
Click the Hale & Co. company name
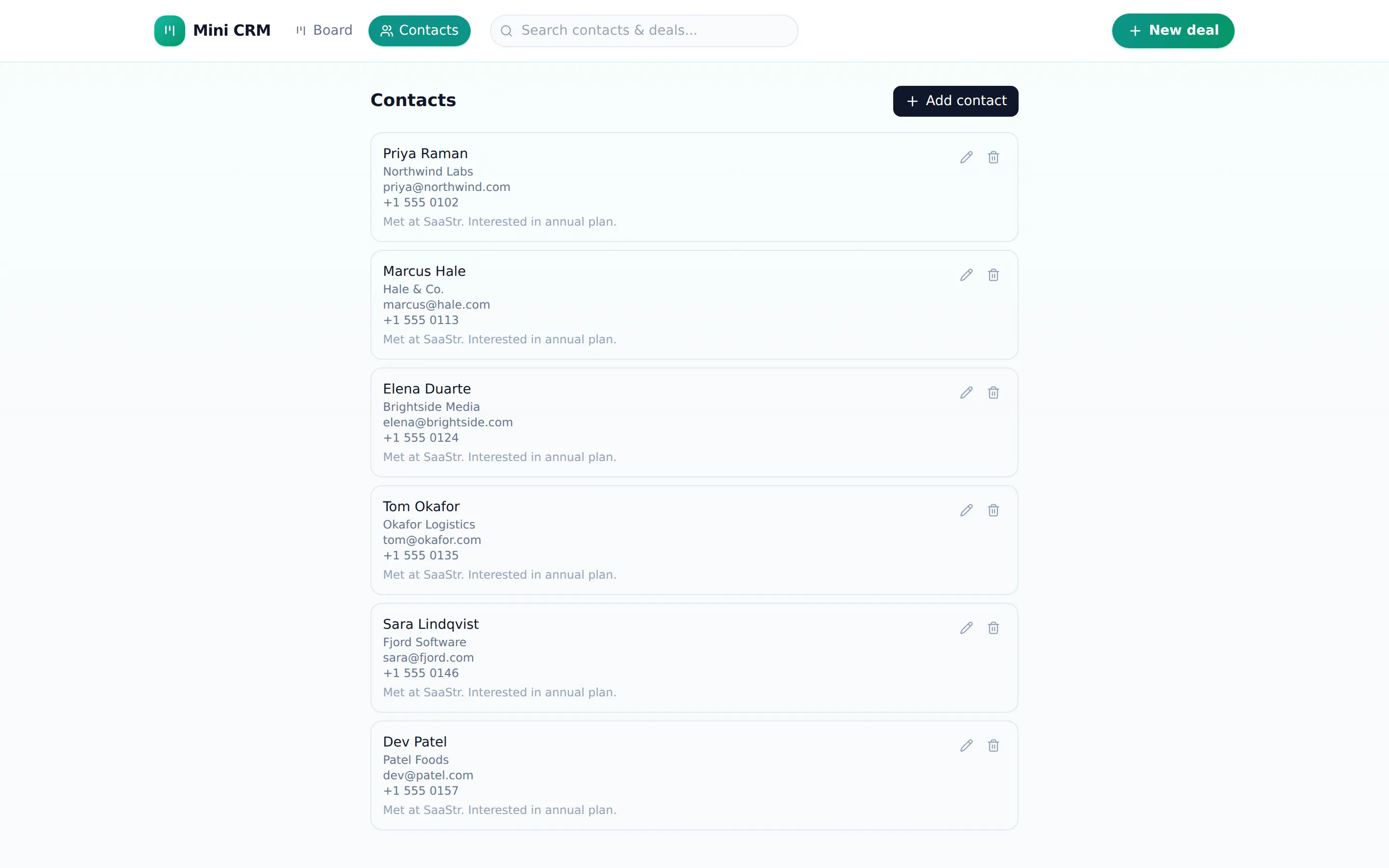(413, 289)
